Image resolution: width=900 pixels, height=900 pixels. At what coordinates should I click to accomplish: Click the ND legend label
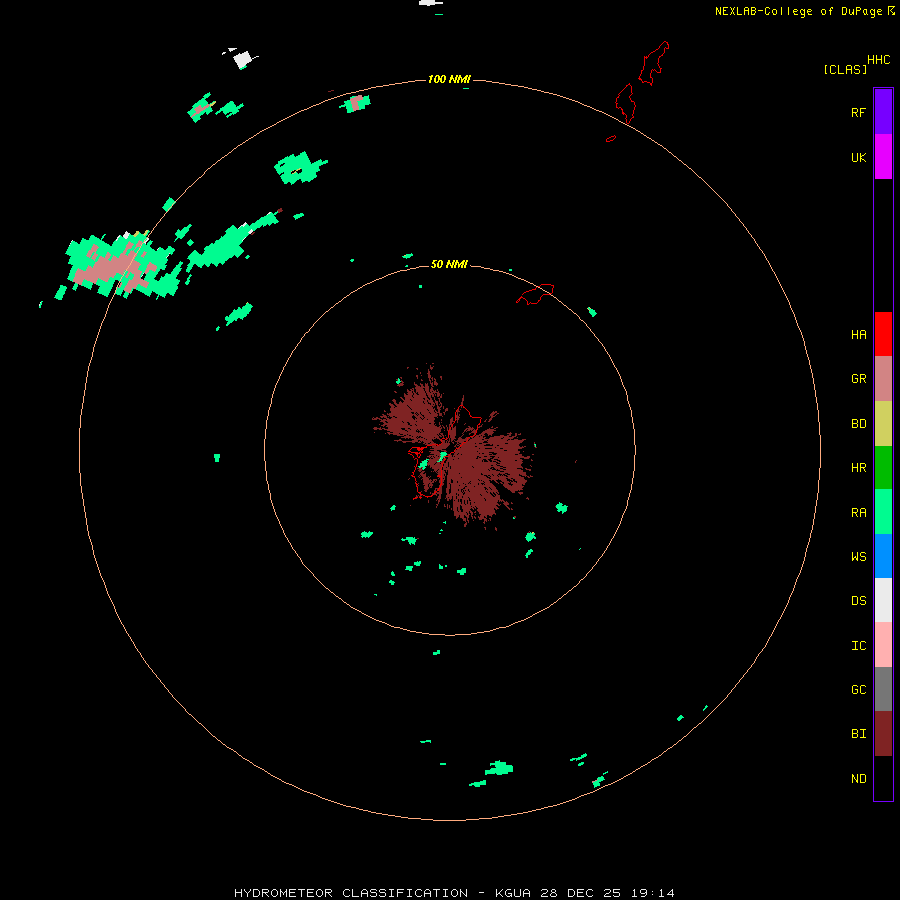[x=858, y=779]
